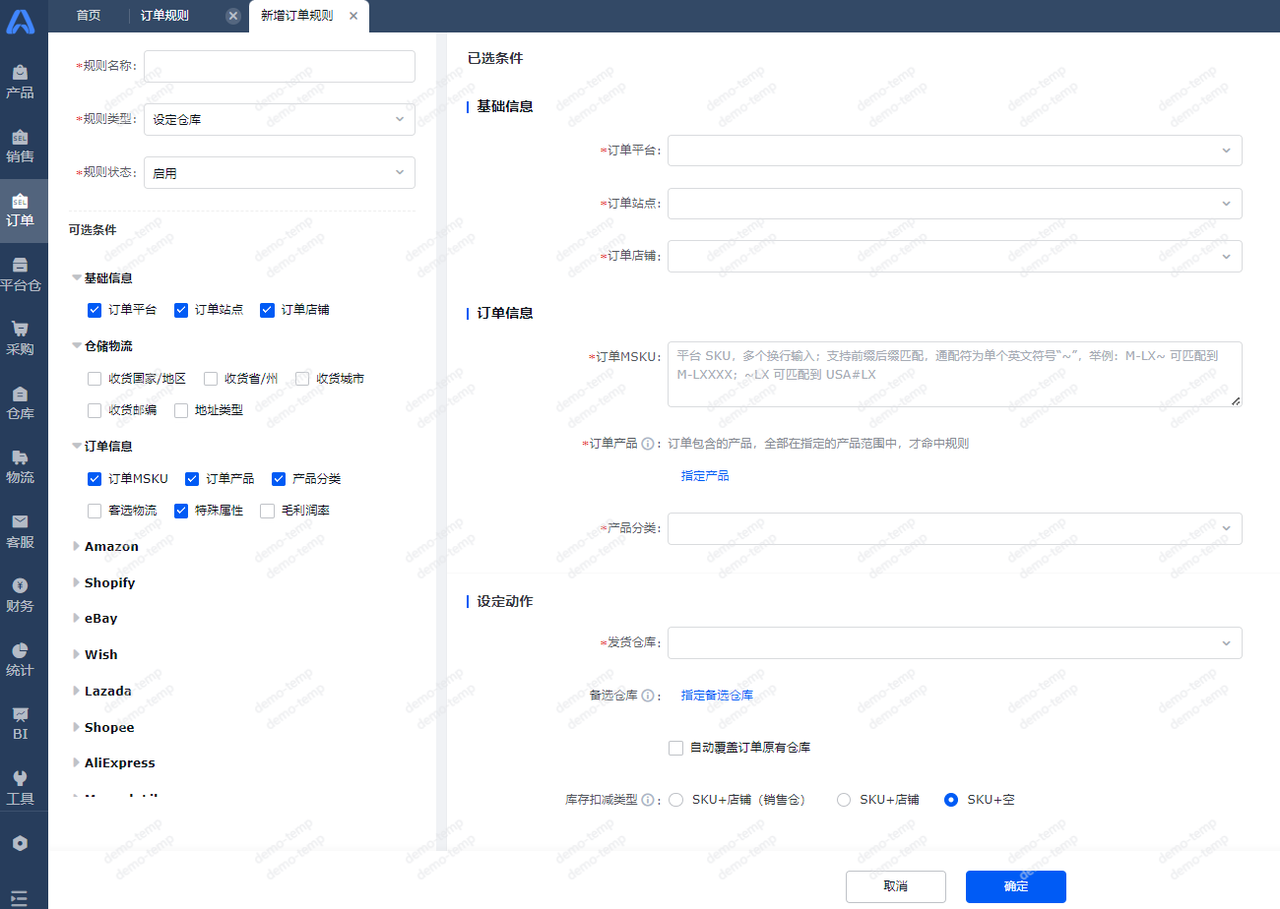Enable 自动覆盖订单原有仓库 checkbox

pyautogui.click(x=676, y=748)
